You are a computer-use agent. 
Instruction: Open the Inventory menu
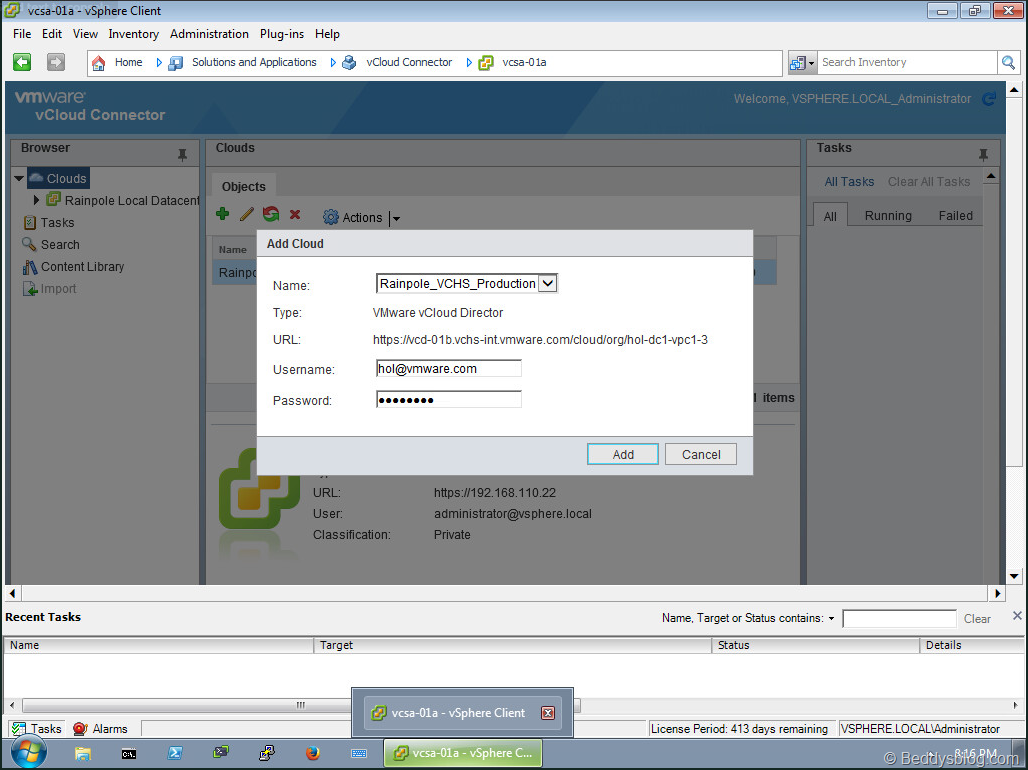point(134,34)
